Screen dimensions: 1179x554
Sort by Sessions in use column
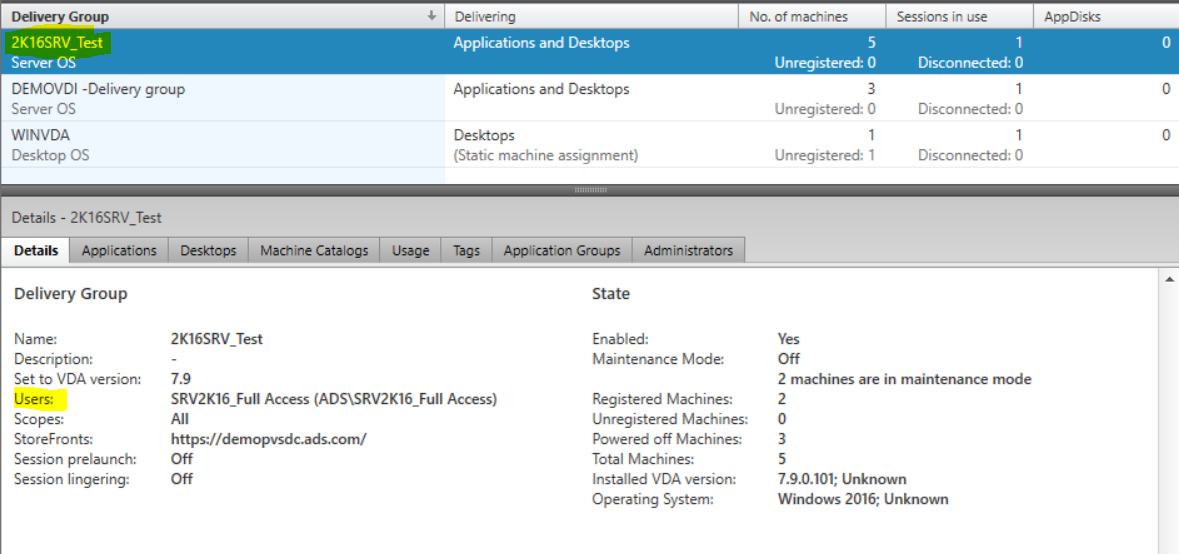pos(959,16)
